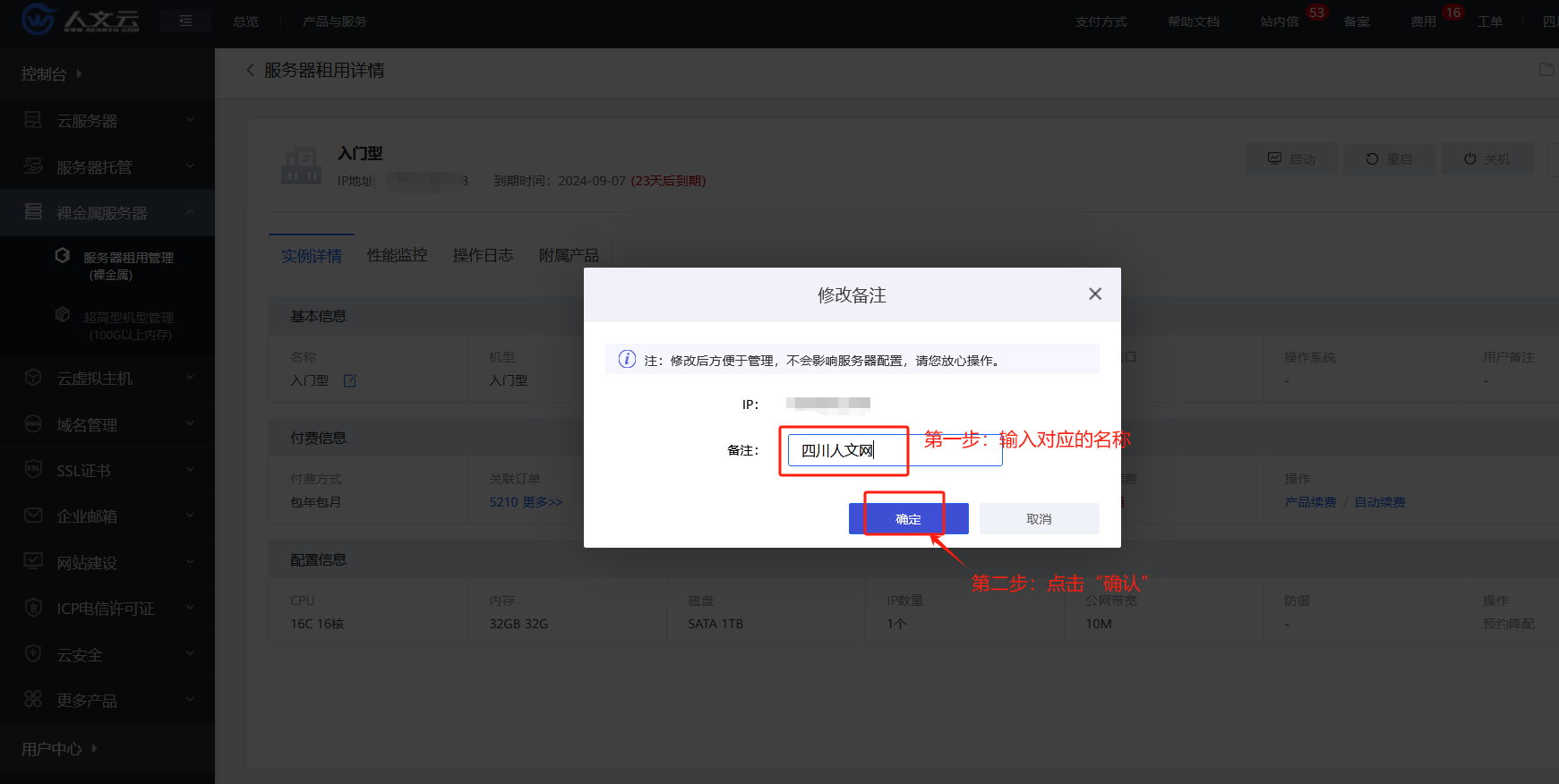Click the 企业邮箱 envelope icon
This screenshot has width=1559, height=784.
click(33, 516)
